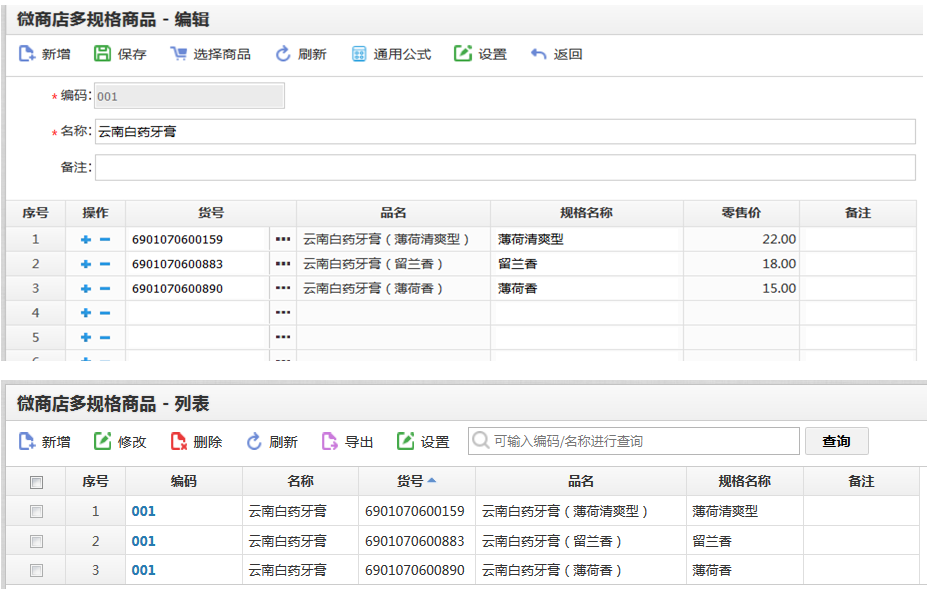Click 新增 in the edit toolbar

[45, 54]
